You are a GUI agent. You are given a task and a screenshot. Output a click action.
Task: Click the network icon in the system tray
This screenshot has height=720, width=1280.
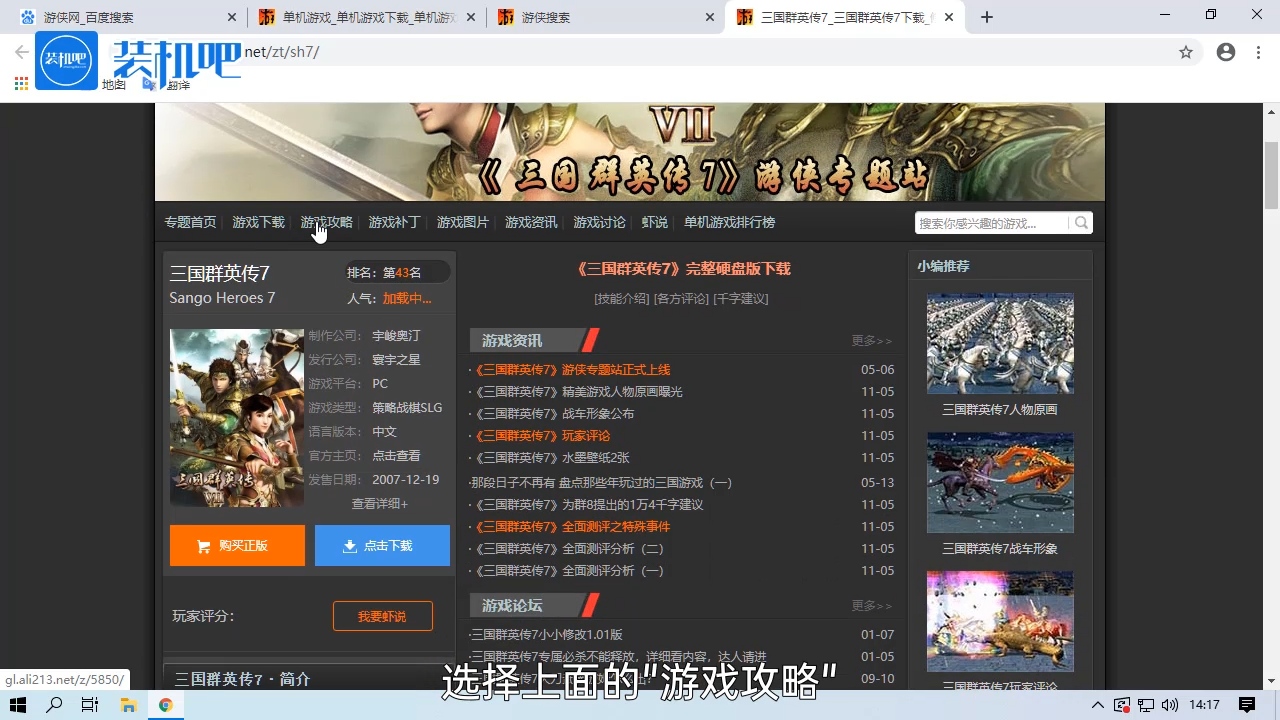tap(1145, 705)
